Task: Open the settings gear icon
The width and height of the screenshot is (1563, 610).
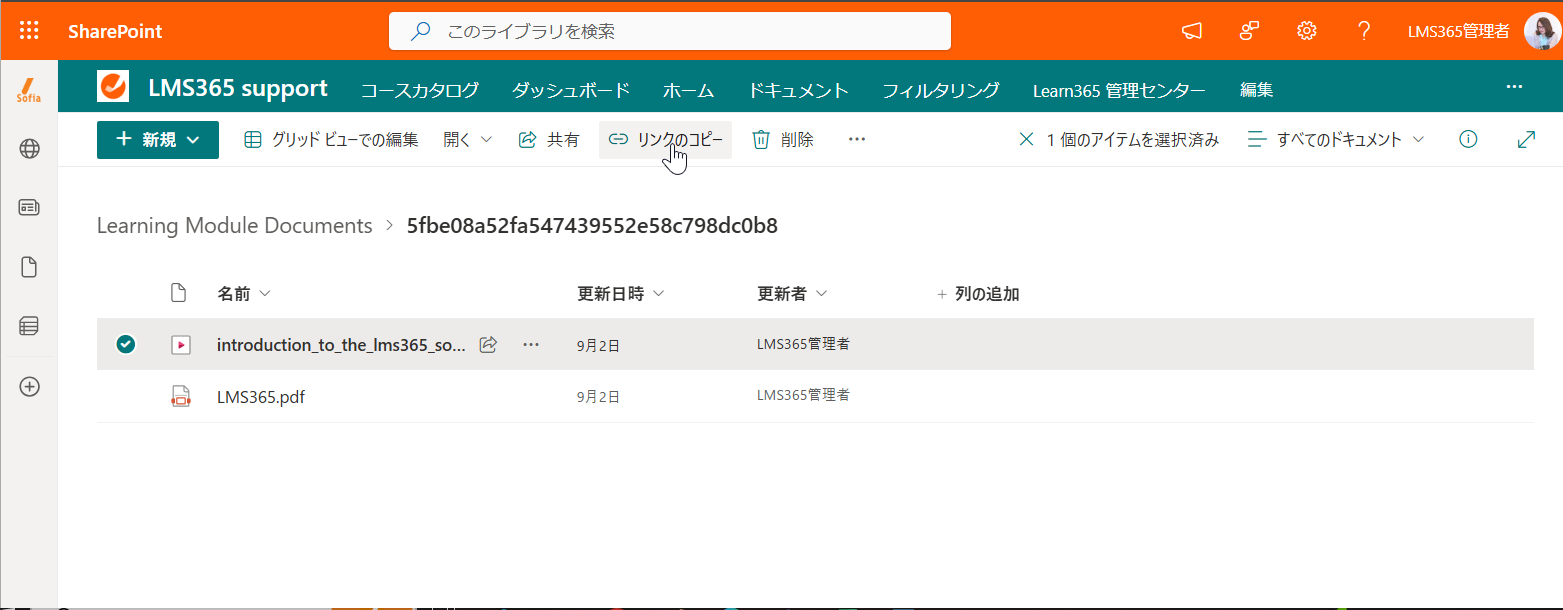Action: pyautogui.click(x=1306, y=31)
